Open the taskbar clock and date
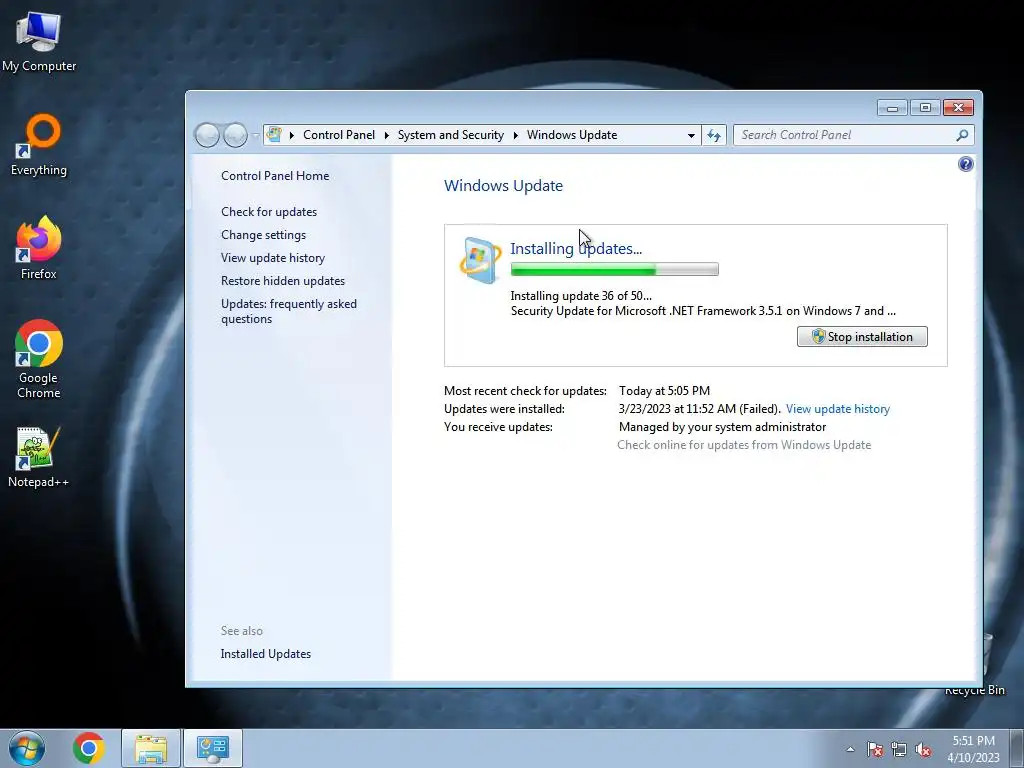The width and height of the screenshot is (1024, 768). [973, 749]
